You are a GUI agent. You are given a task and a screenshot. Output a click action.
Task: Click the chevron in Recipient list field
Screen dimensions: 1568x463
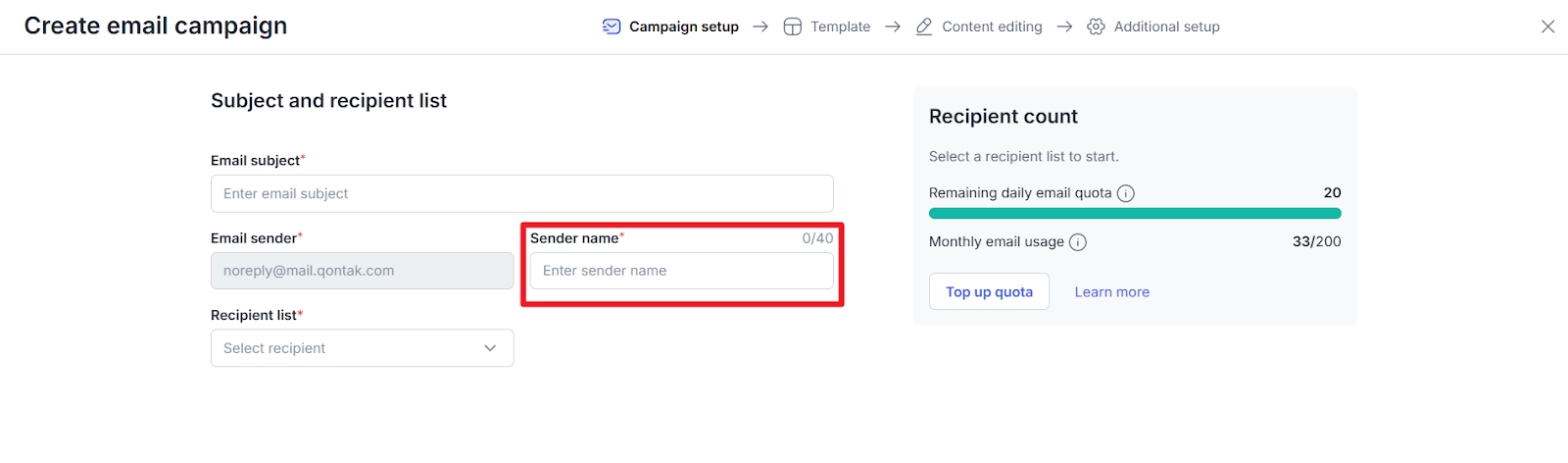click(x=490, y=348)
